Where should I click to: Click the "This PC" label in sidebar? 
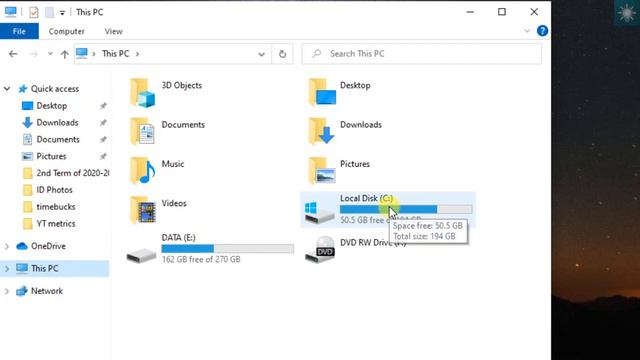click(x=45, y=269)
